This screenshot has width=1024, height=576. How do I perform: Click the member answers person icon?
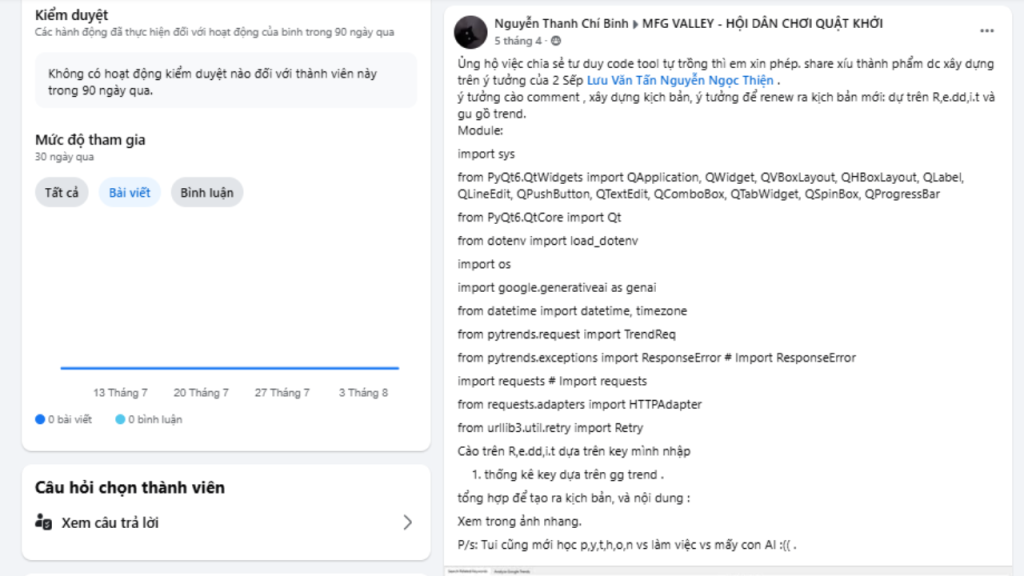[43, 522]
